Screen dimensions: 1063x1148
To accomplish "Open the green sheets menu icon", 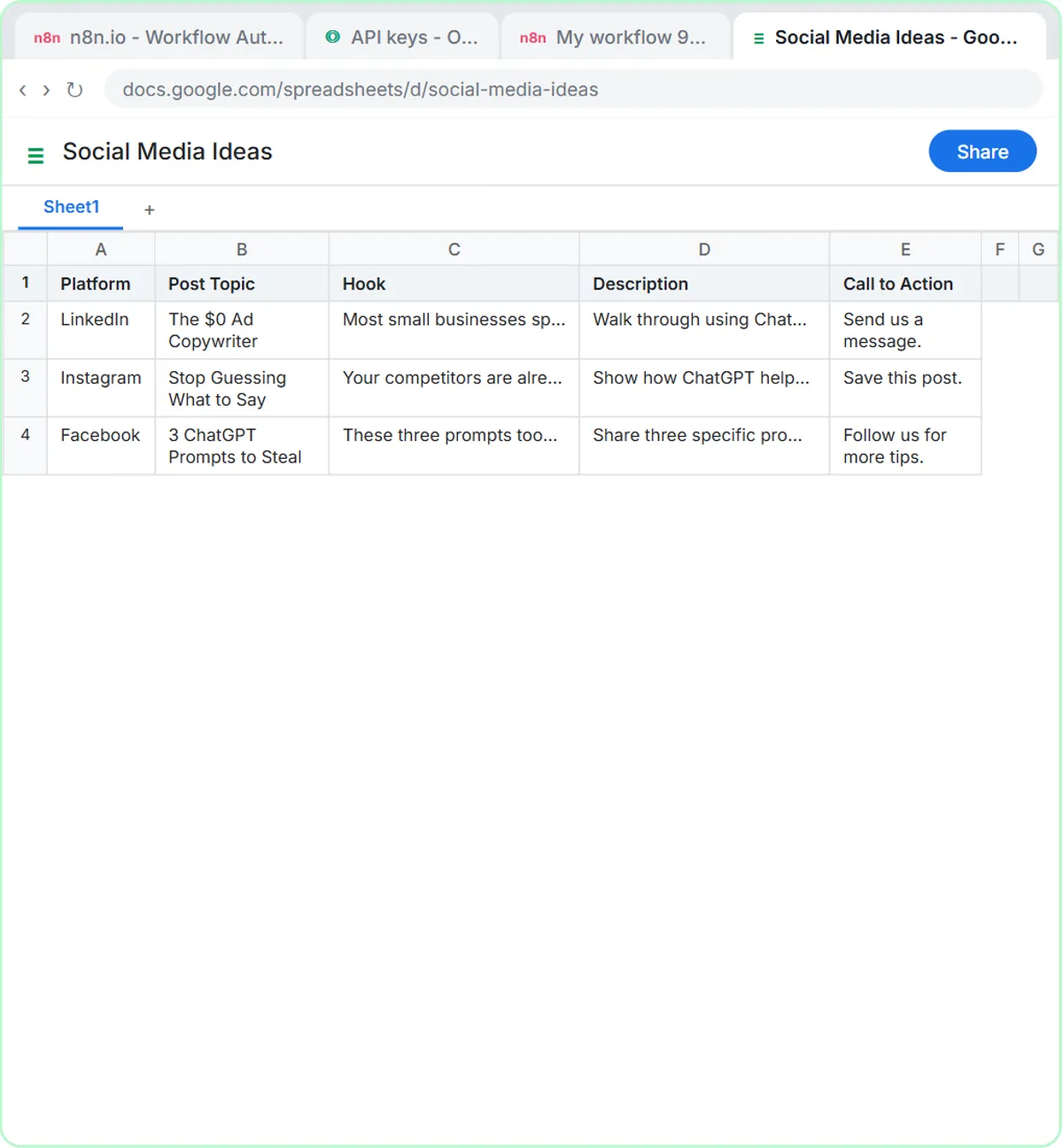I will [x=35, y=156].
